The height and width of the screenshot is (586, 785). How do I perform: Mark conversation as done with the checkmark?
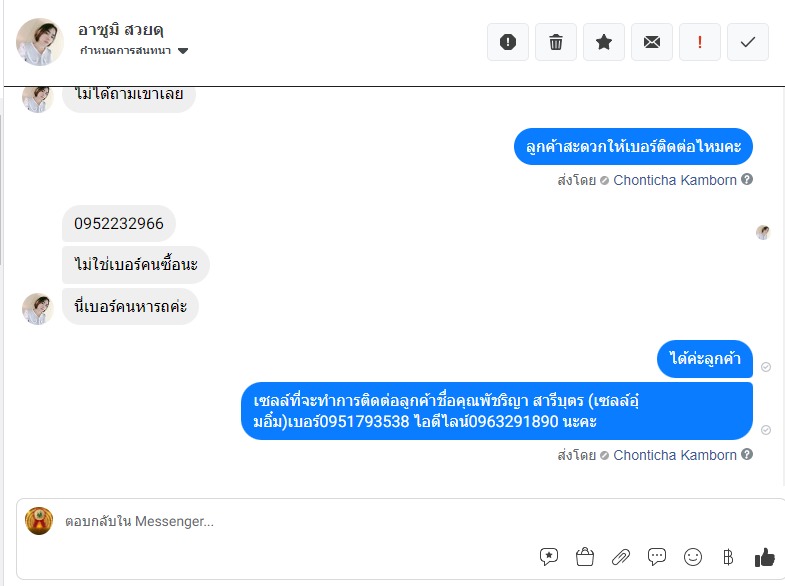tap(748, 42)
